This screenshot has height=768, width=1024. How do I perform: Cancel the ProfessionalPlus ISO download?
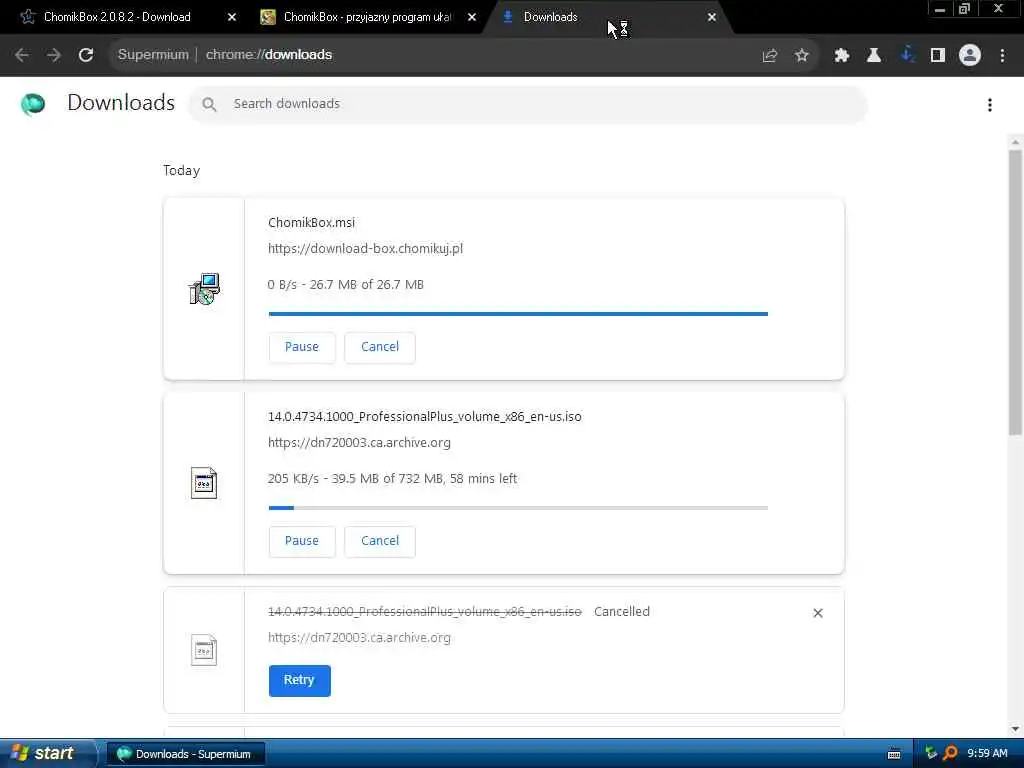click(379, 541)
